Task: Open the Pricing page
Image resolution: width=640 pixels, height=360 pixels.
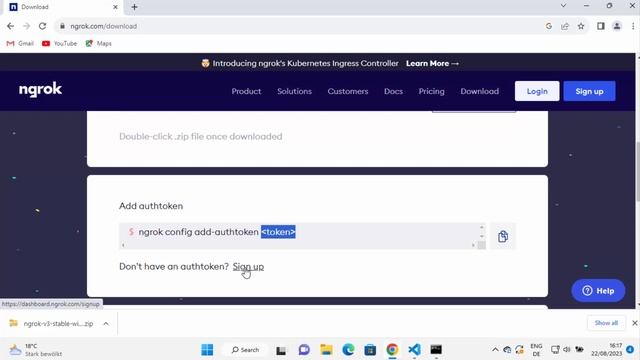Action: [x=431, y=91]
